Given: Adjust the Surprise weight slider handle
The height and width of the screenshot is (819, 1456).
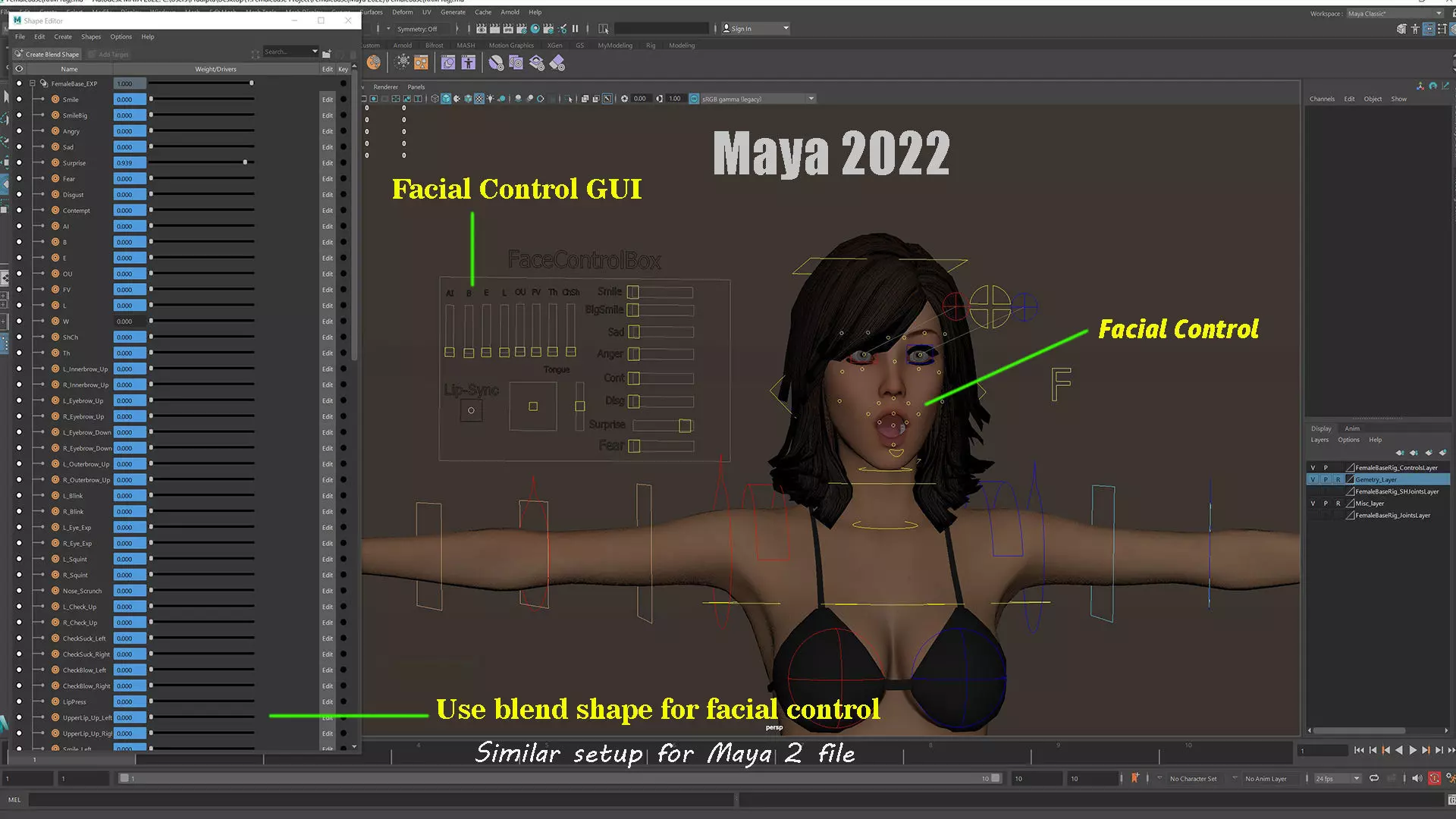Looking at the screenshot, I should pos(245,162).
